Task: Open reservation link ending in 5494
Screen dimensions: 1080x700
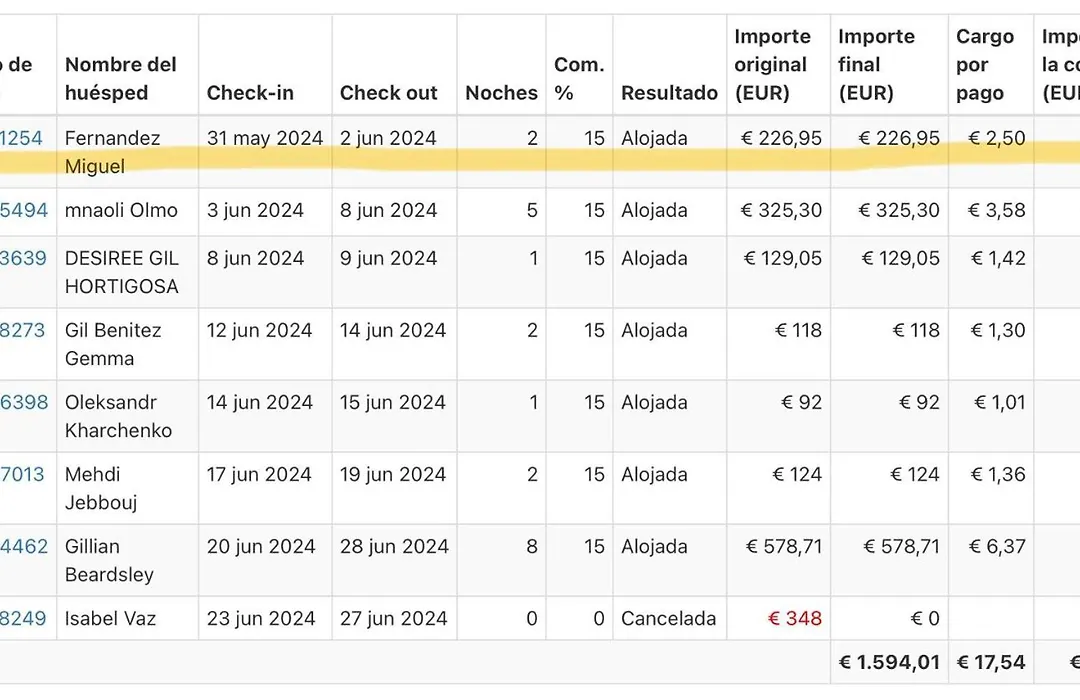Action: pos(24,210)
